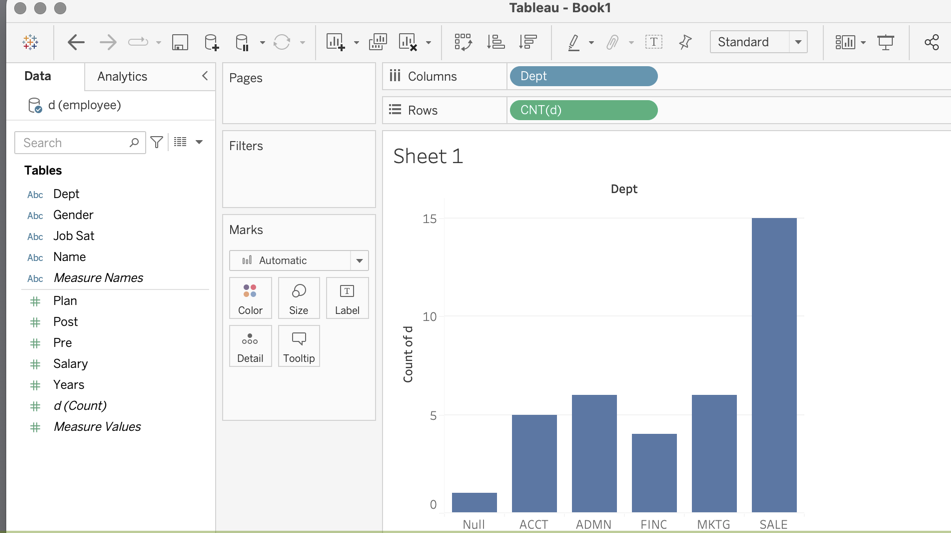Toggle presentation mode

(x=886, y=42)
